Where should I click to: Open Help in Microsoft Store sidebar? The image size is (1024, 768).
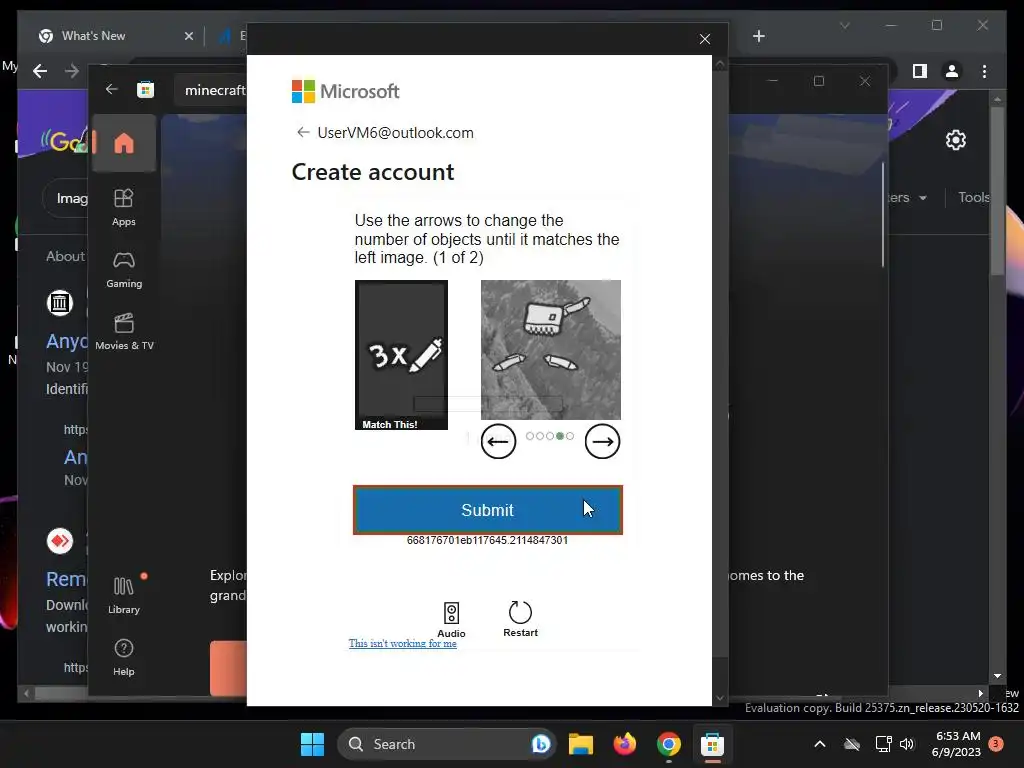[x=124, y=657]
